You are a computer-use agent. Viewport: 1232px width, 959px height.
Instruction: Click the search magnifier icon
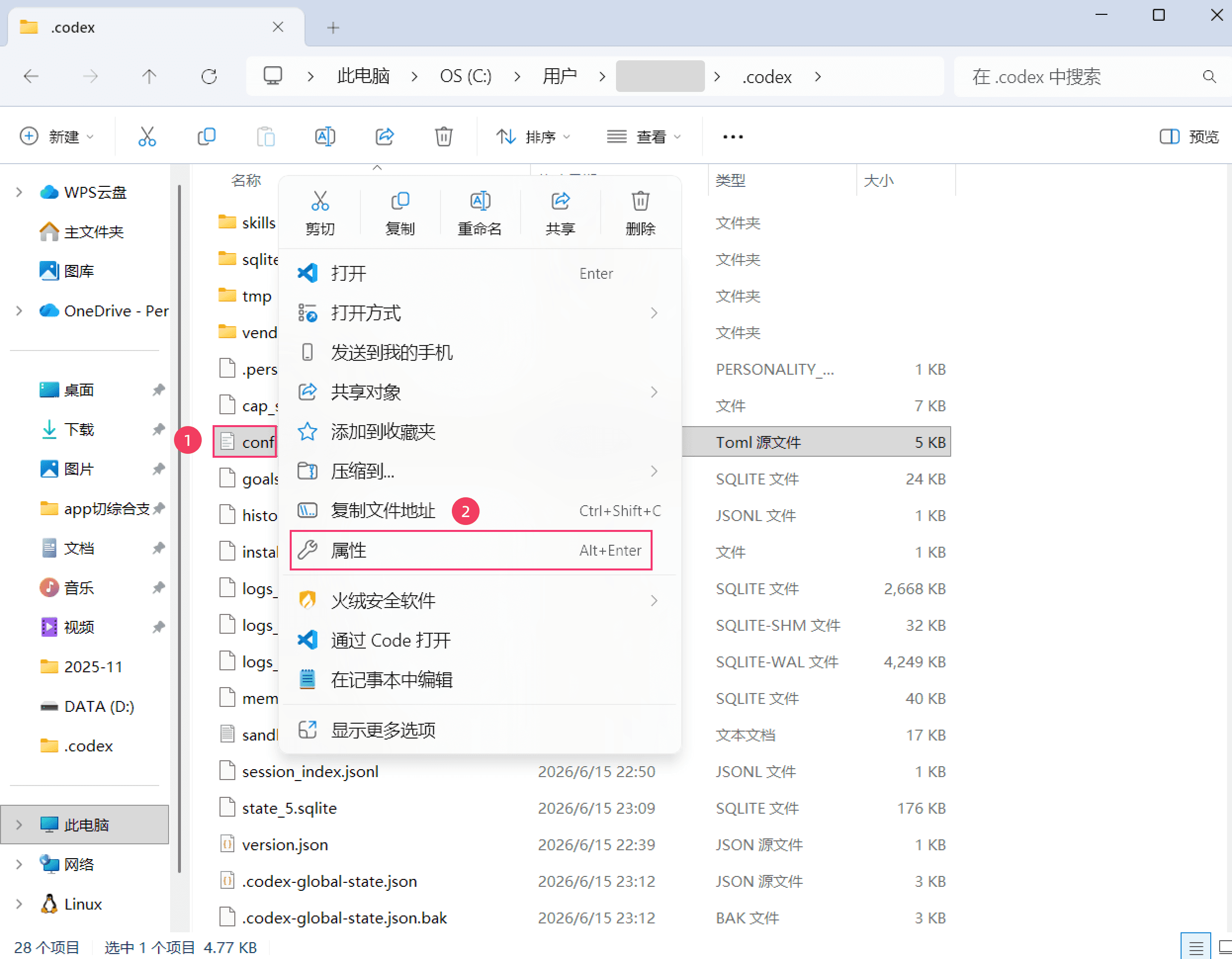point(1209,76)
